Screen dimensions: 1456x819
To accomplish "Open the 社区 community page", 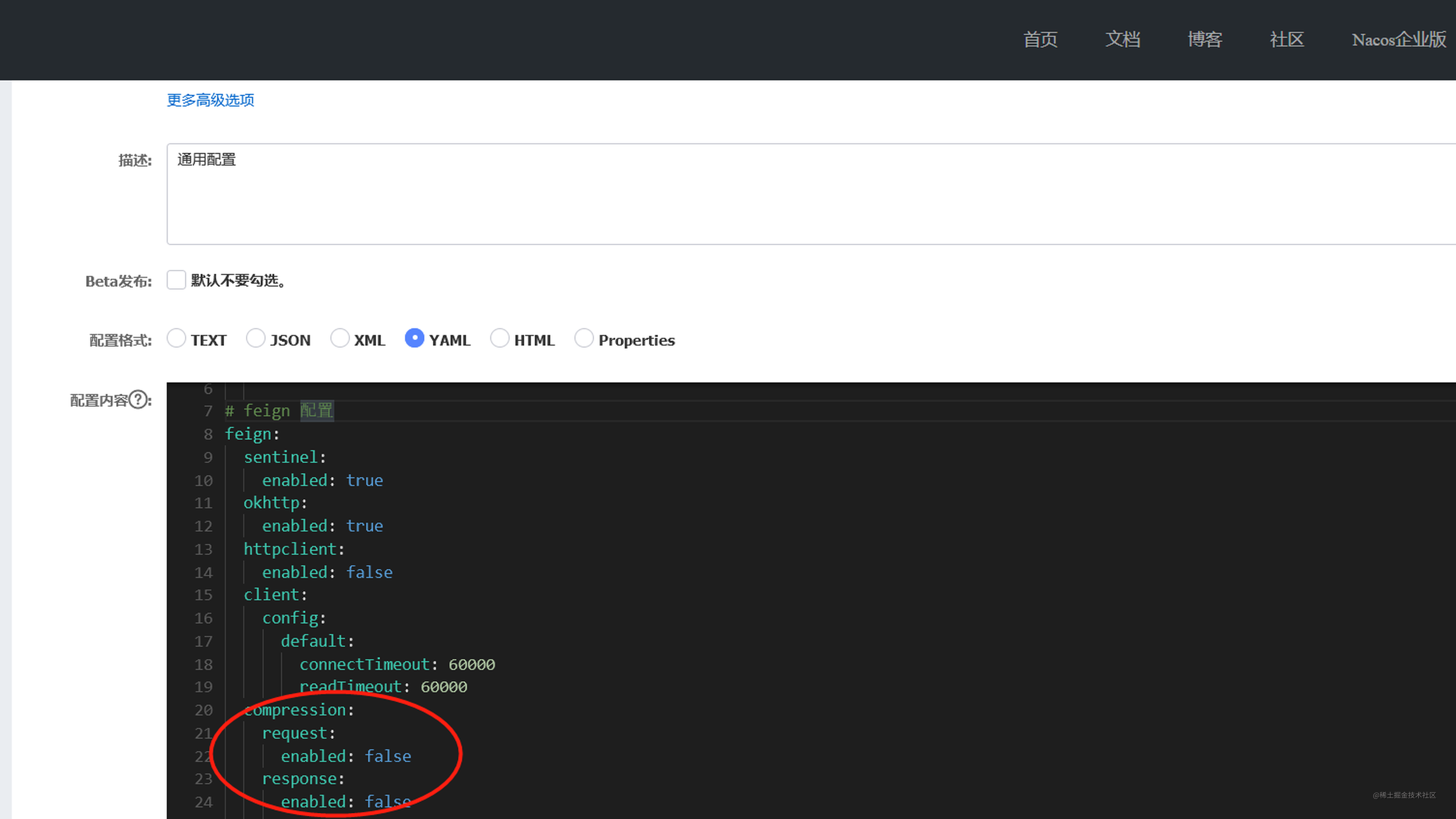I will pos(1287,39).
